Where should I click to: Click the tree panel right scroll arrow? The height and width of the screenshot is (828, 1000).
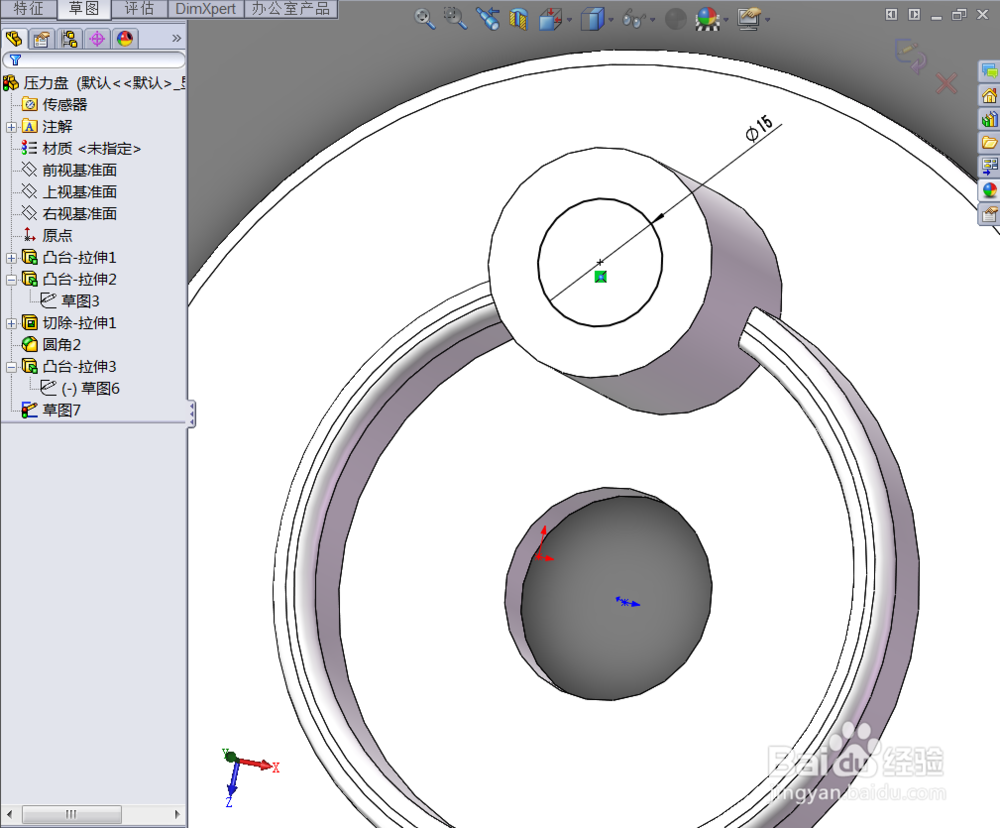pos(177,814)
